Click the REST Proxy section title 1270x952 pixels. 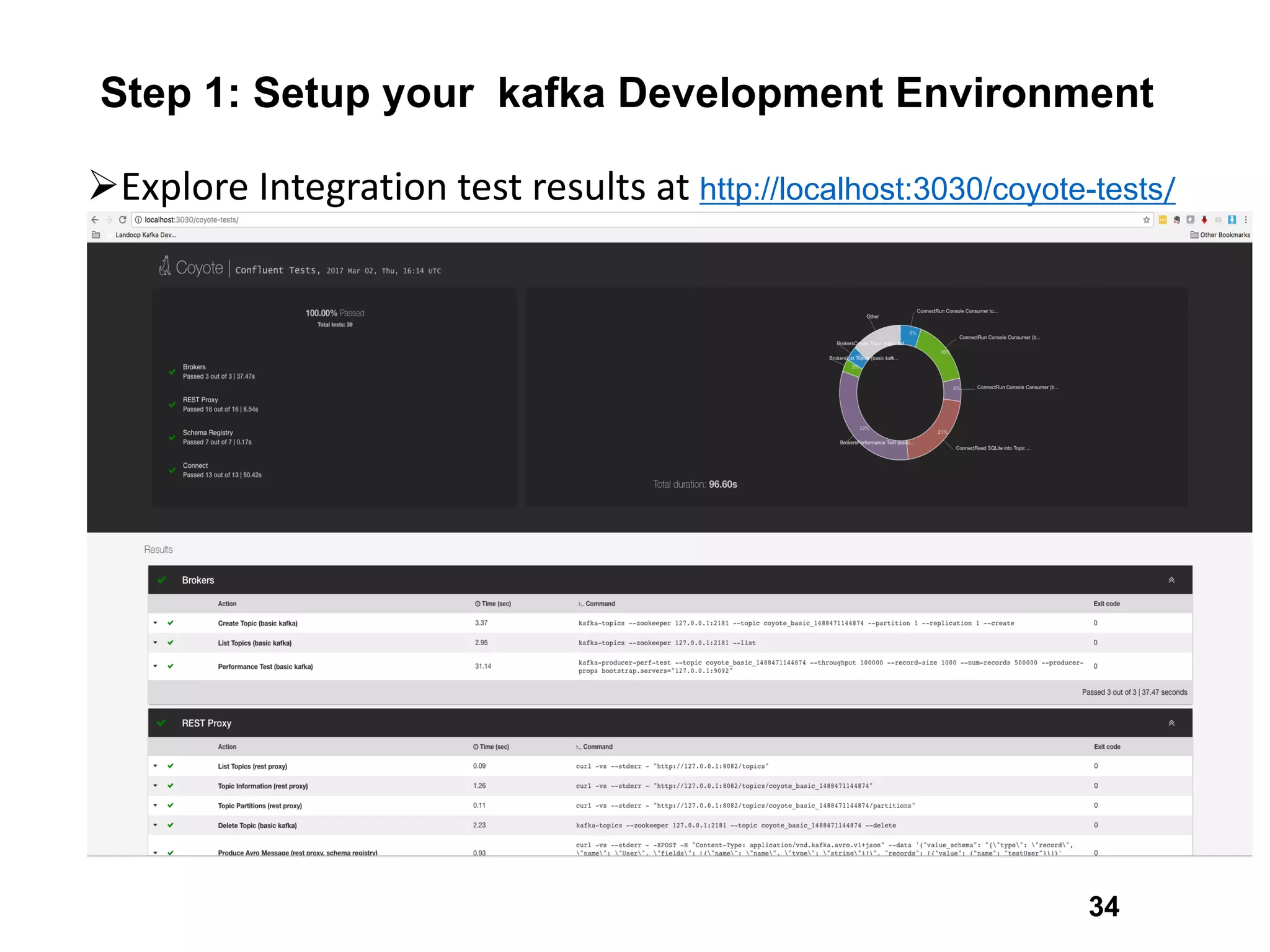click(206, 723)
